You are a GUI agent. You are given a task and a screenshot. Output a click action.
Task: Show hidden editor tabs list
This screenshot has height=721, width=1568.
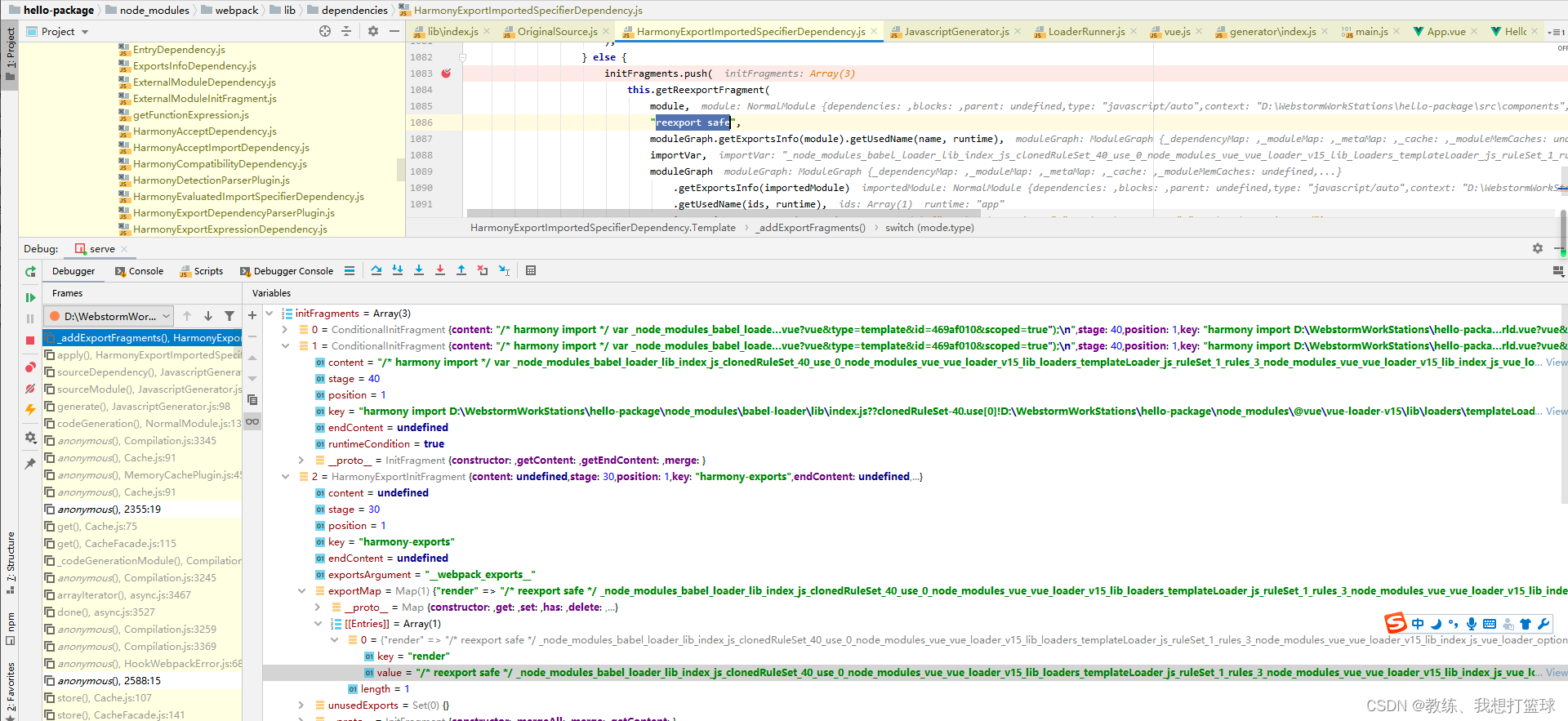[1556, 32]
